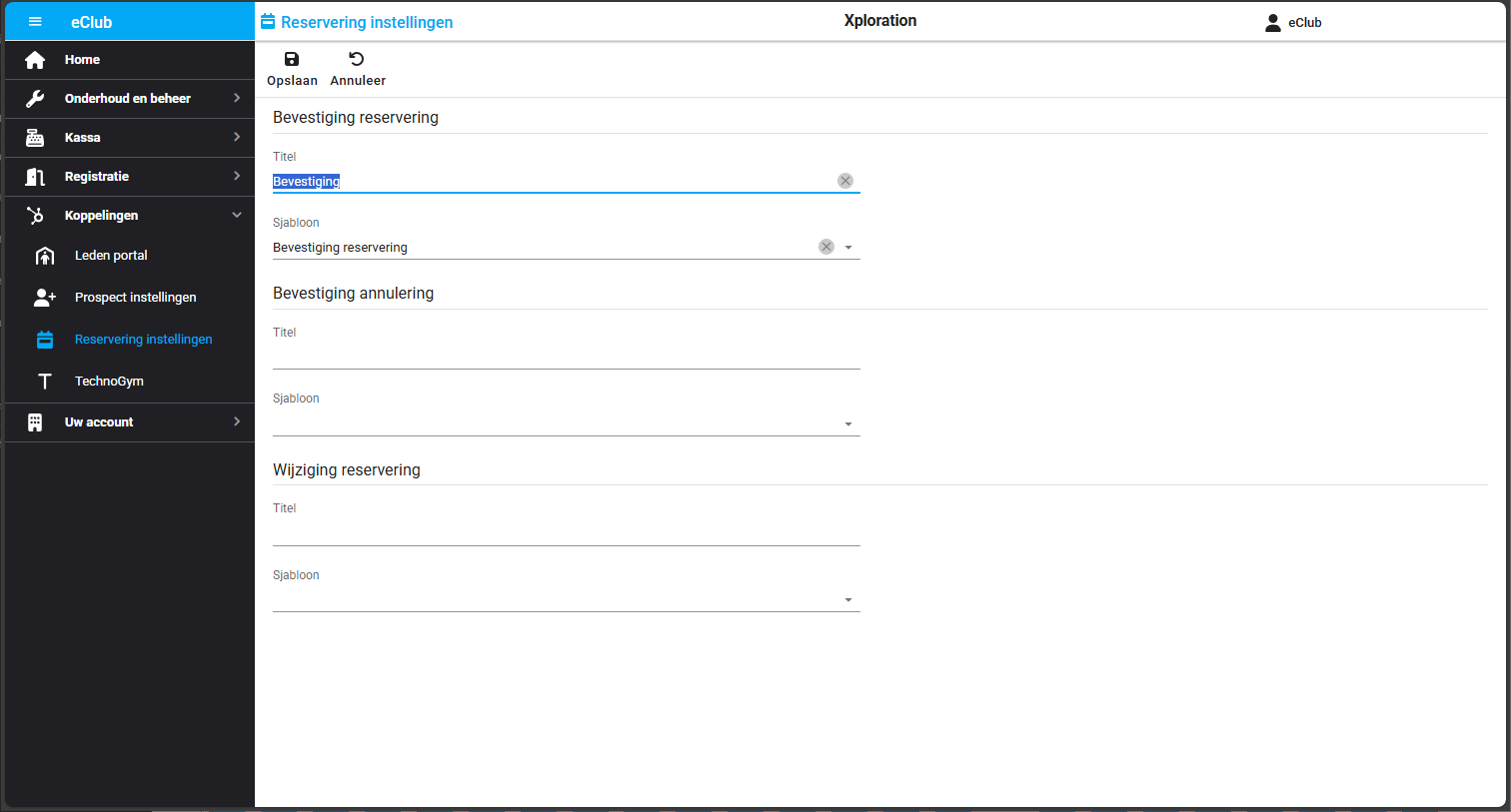Expand the Onderhoud en beheer menu chevron

point(237,98)
